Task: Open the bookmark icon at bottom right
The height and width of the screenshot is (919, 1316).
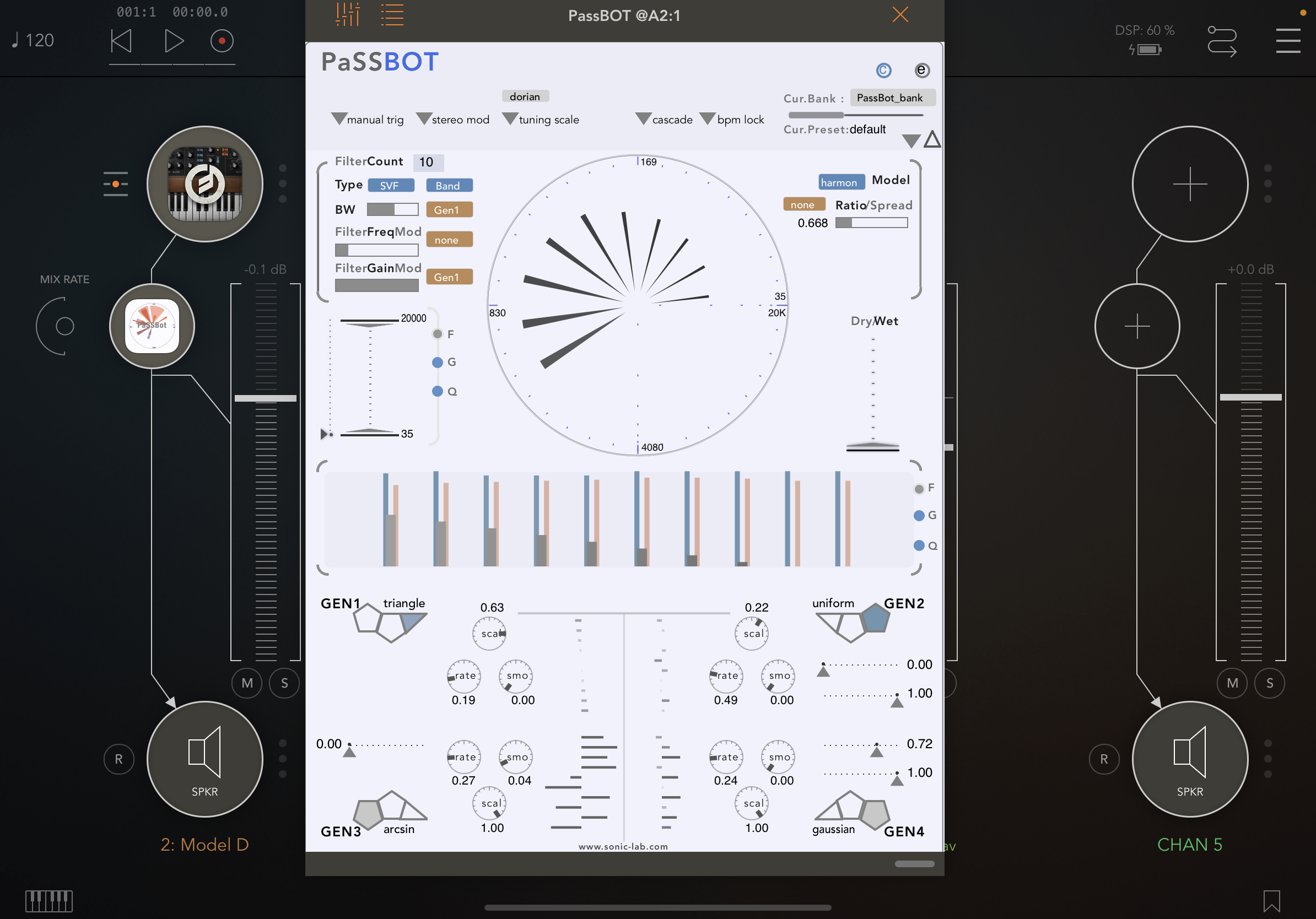Action: point(1271,901)
